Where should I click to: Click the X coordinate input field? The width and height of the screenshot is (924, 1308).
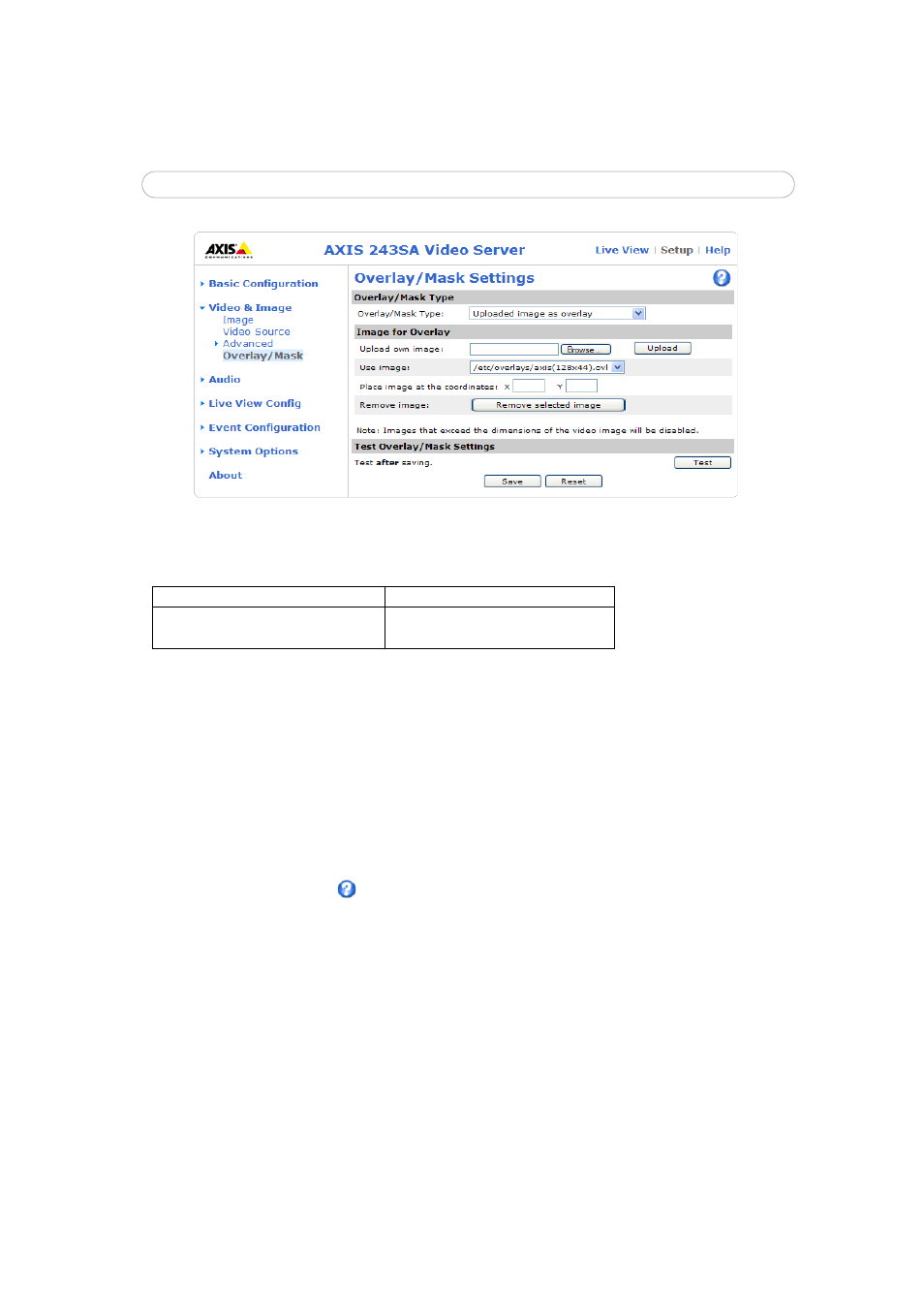[529, 386]
